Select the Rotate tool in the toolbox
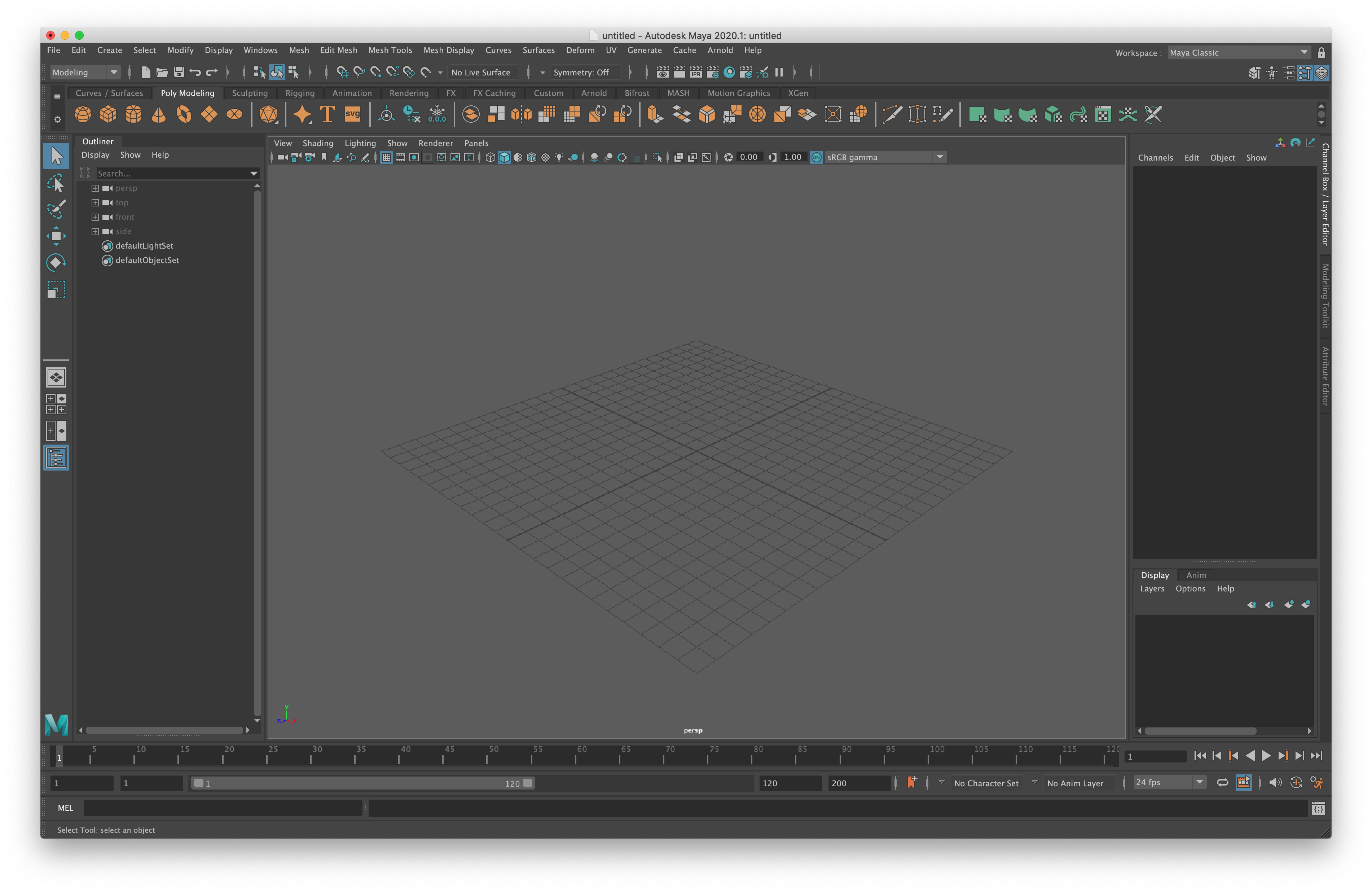This screenshot has width=1372, height=892. pos(56,262)
